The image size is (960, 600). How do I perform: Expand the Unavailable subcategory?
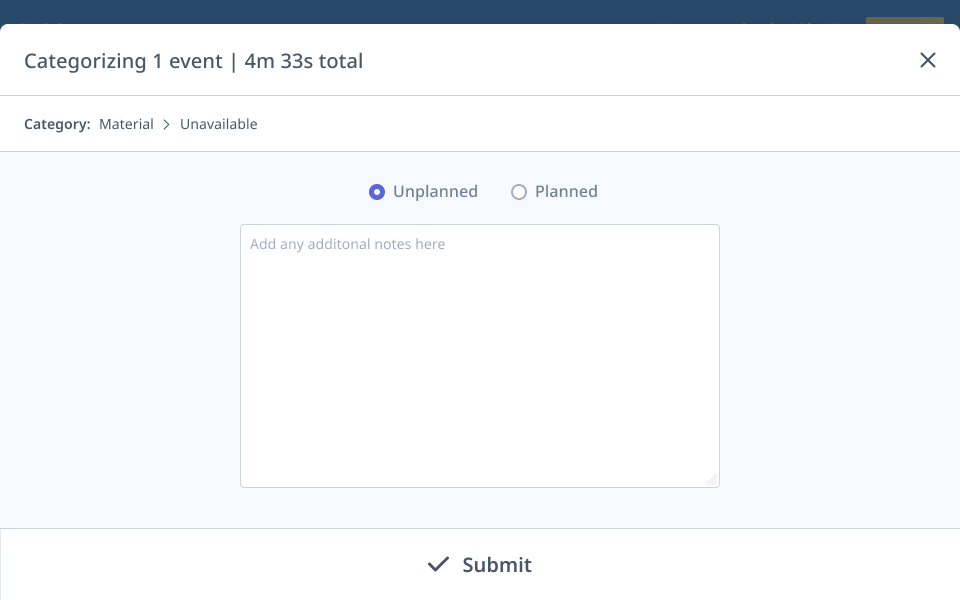point(218,124)
